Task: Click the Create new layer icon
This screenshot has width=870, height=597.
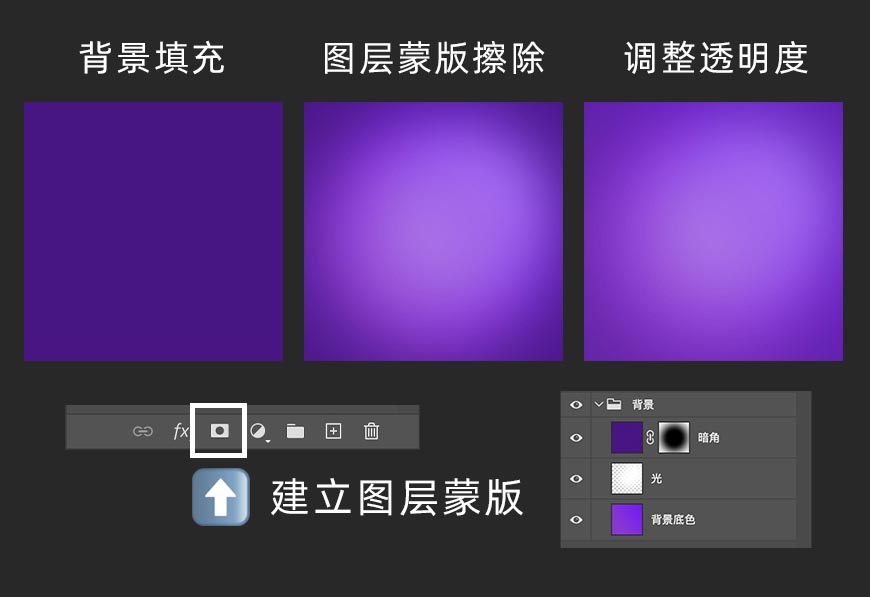Action: click(332, 431)
